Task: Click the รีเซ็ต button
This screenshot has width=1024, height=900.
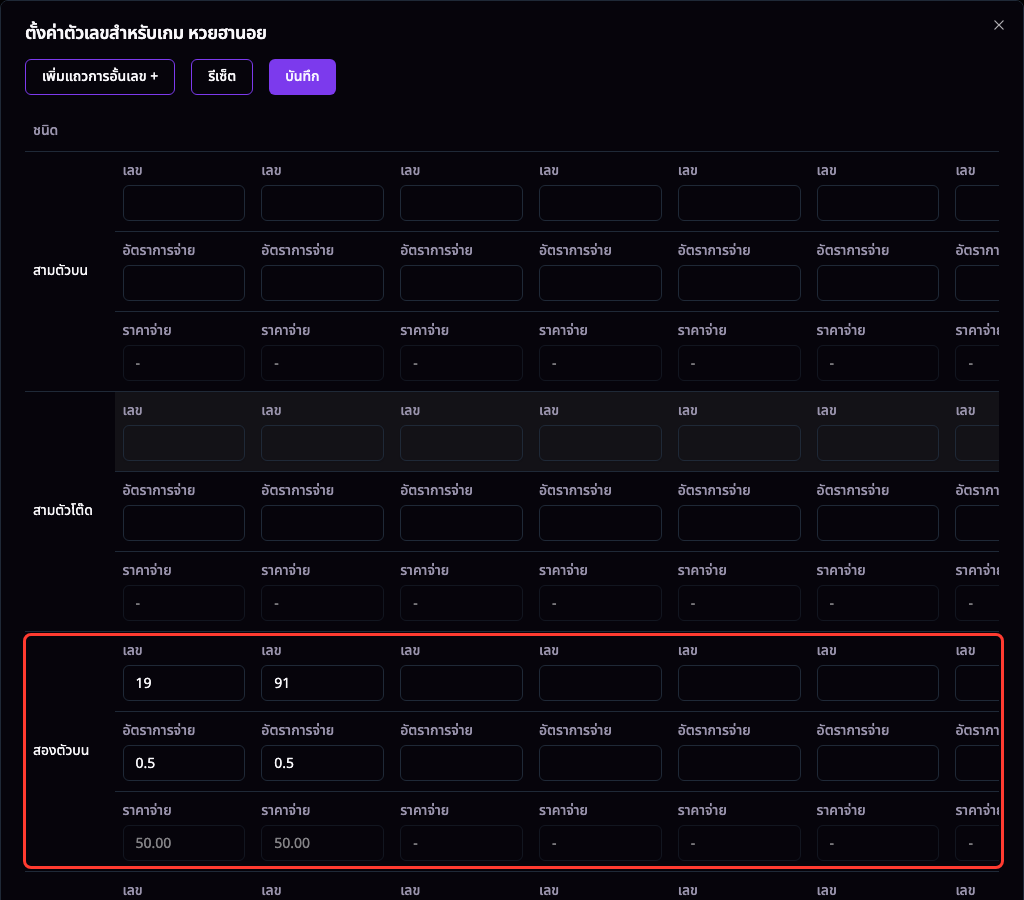Action: [x=222, y=77]
